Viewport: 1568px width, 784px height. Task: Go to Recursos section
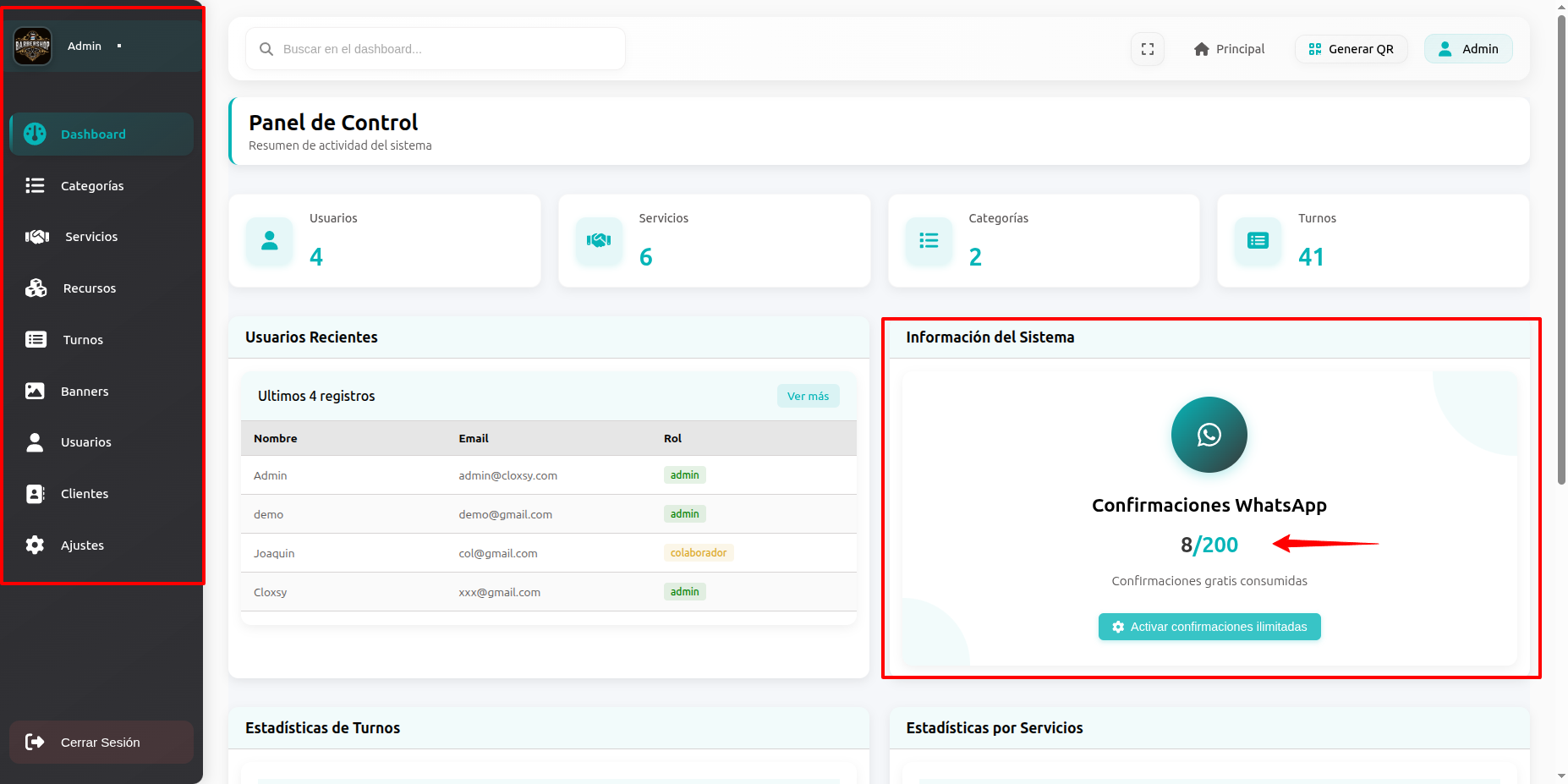[x=89, y=288]
